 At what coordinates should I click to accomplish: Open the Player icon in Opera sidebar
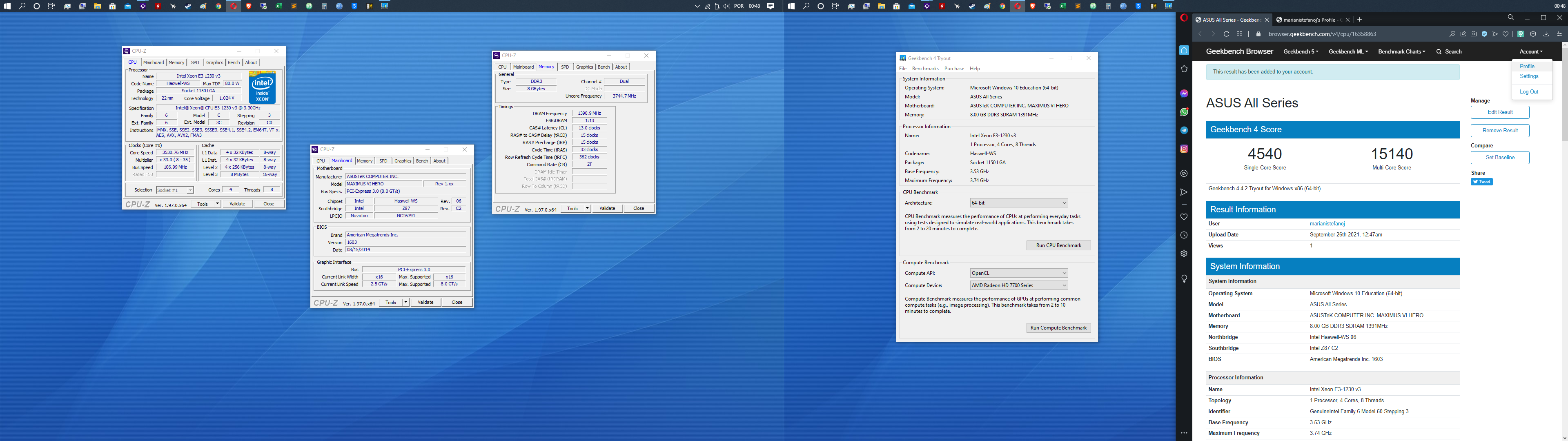point(1184,174)
